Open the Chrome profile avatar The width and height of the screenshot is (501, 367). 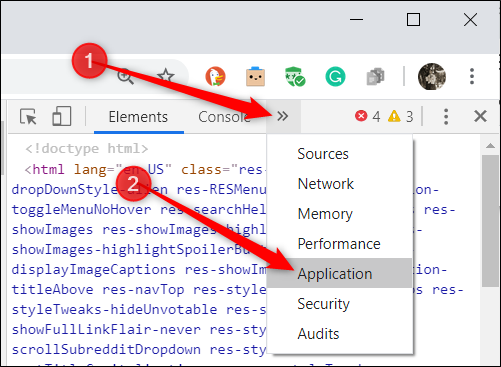click(x=432, y=76)
